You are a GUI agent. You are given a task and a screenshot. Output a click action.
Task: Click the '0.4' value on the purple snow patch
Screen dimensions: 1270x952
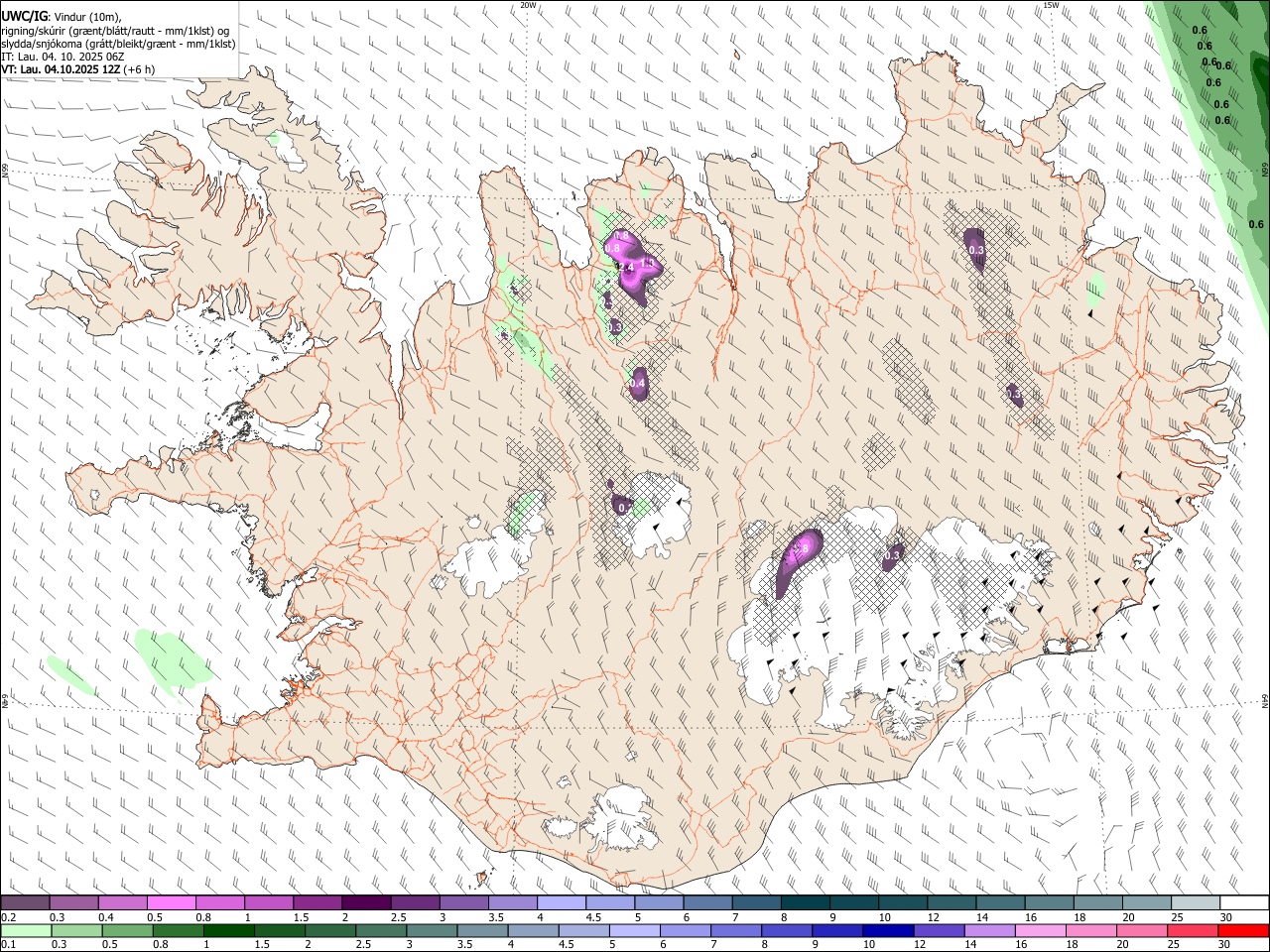coord(638,383)
